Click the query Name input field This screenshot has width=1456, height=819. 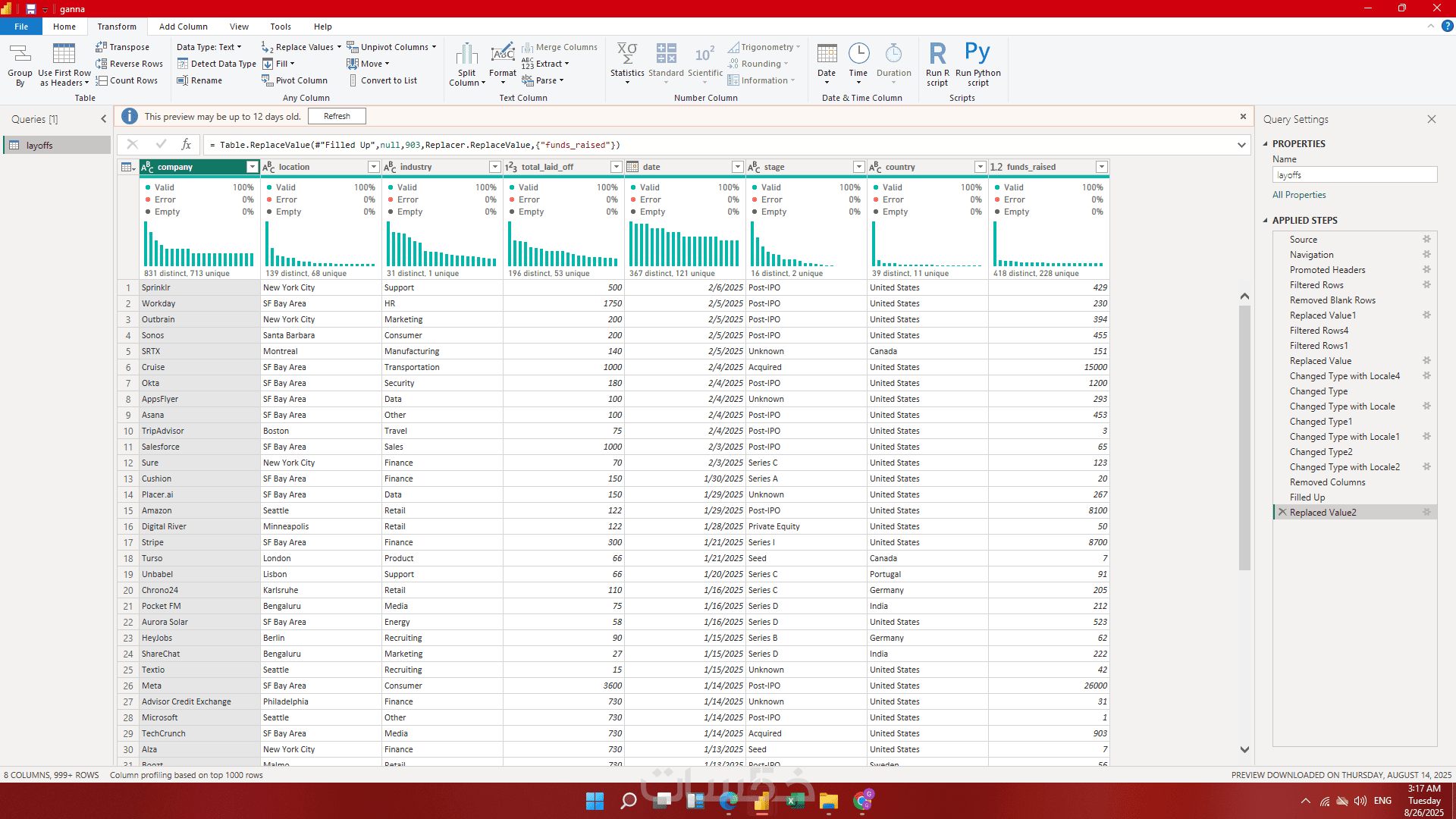pyautogui.click(x=1354, y=175)
